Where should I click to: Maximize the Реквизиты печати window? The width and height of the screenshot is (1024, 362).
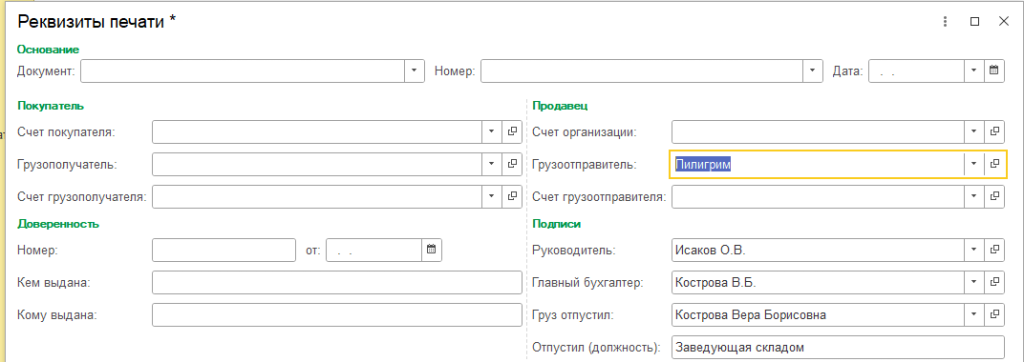[x=974, y=22]
